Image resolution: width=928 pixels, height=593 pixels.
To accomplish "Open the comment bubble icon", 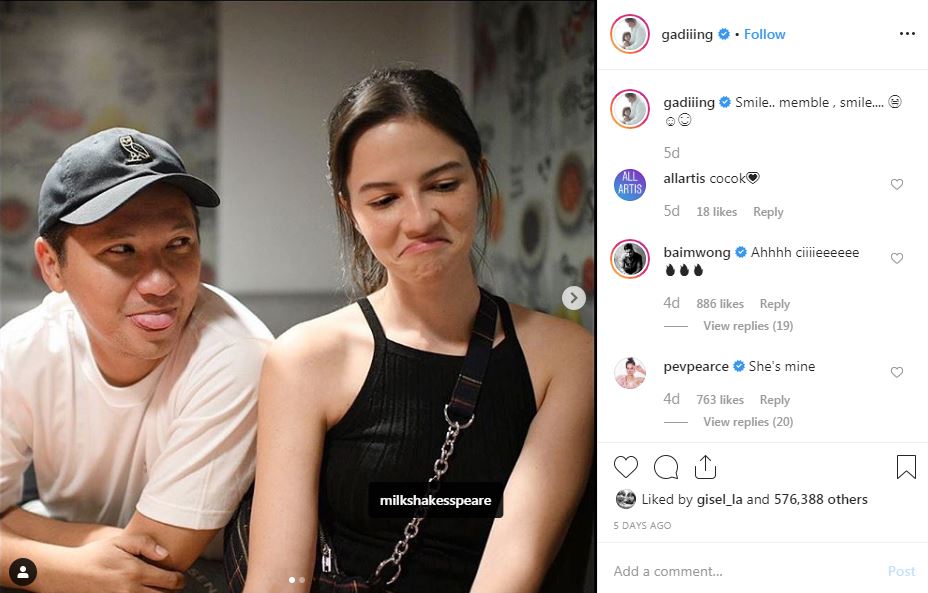I will [x=666, y=467].
